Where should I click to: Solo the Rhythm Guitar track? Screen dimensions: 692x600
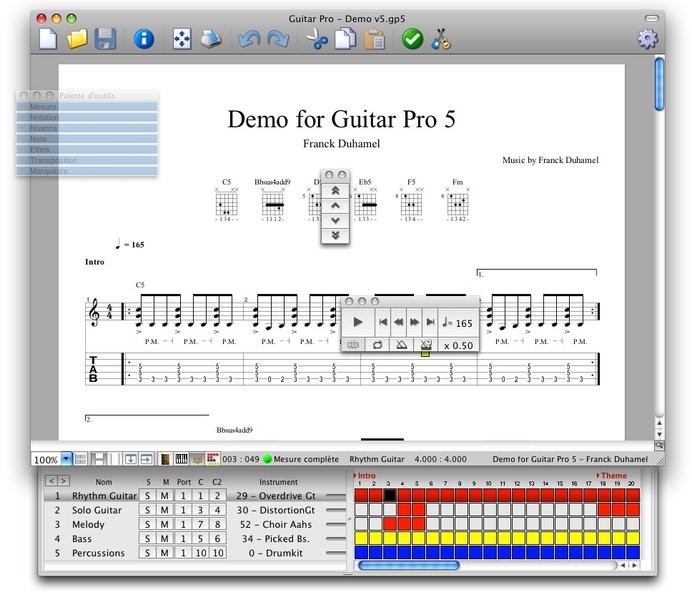pyautogui.click(x=147, y=496)
